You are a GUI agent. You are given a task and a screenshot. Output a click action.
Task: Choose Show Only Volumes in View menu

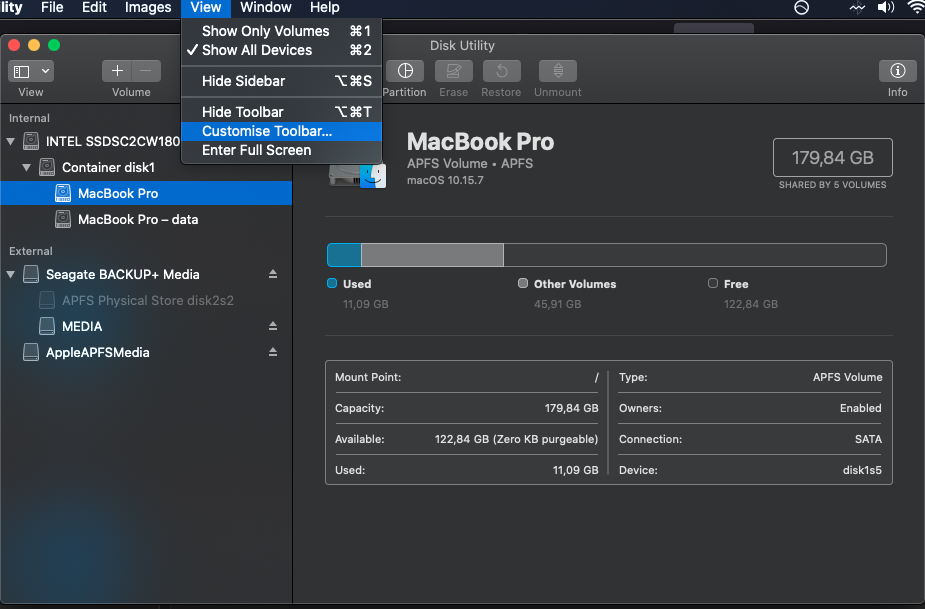282,31
